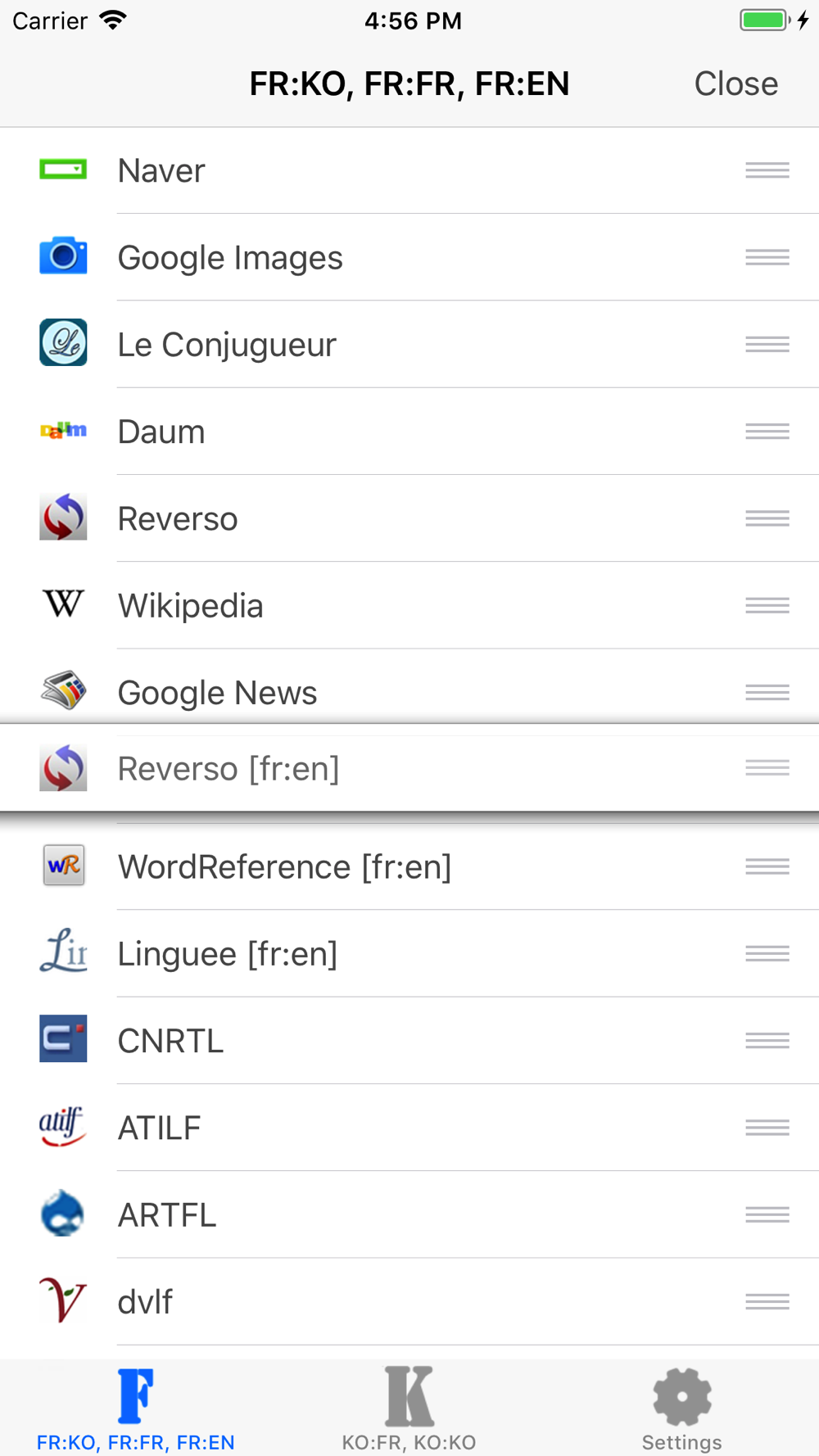
Task: Grab the reorder handle for Naver
Action: tap(767, 170)
